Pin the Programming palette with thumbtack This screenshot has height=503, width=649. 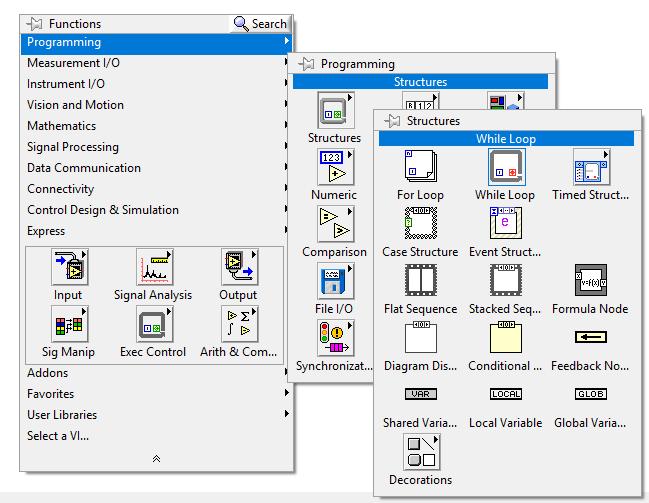tap(307, 64)
